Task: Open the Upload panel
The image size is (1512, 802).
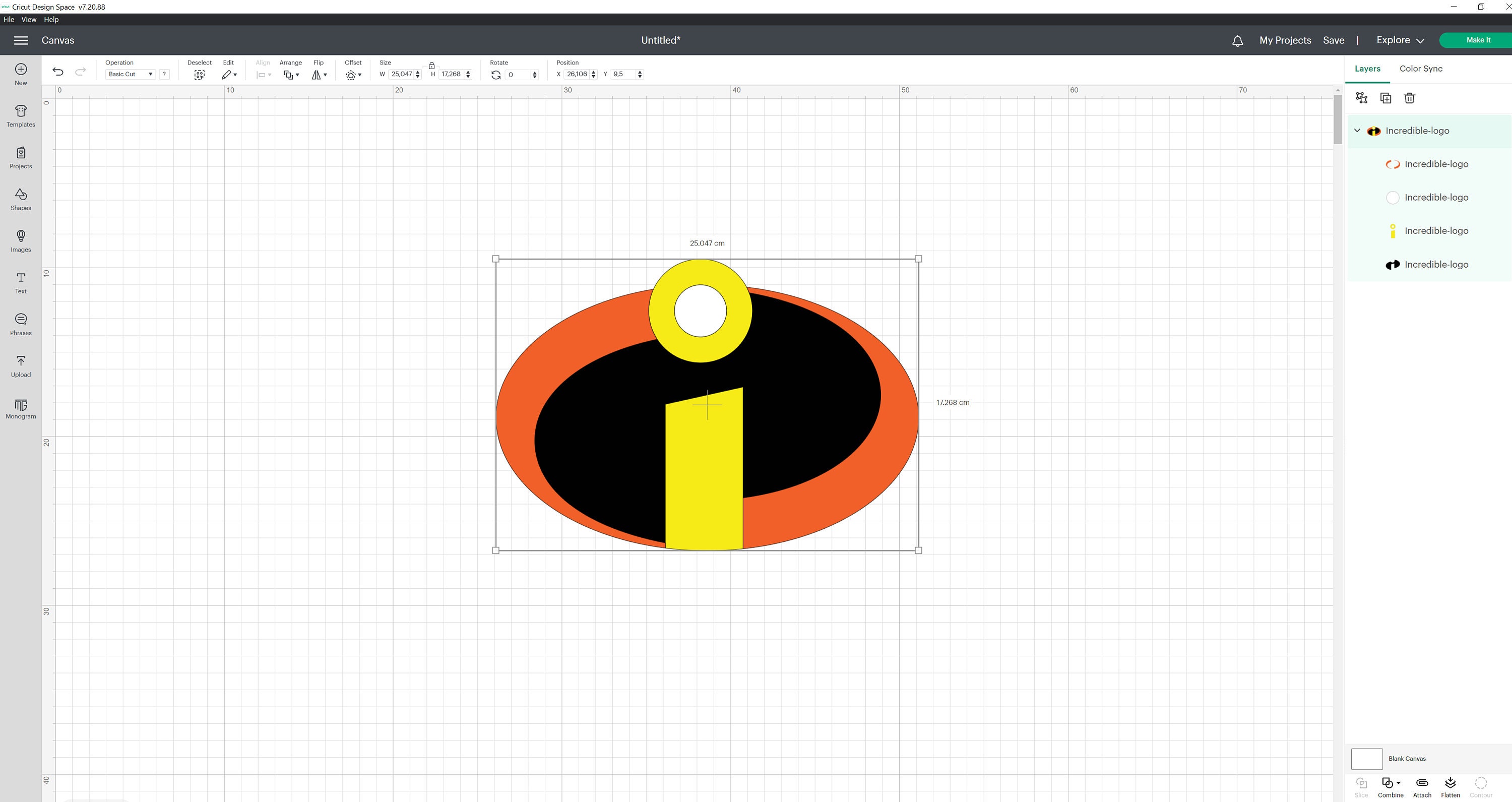Action: [x=21, y=365]
